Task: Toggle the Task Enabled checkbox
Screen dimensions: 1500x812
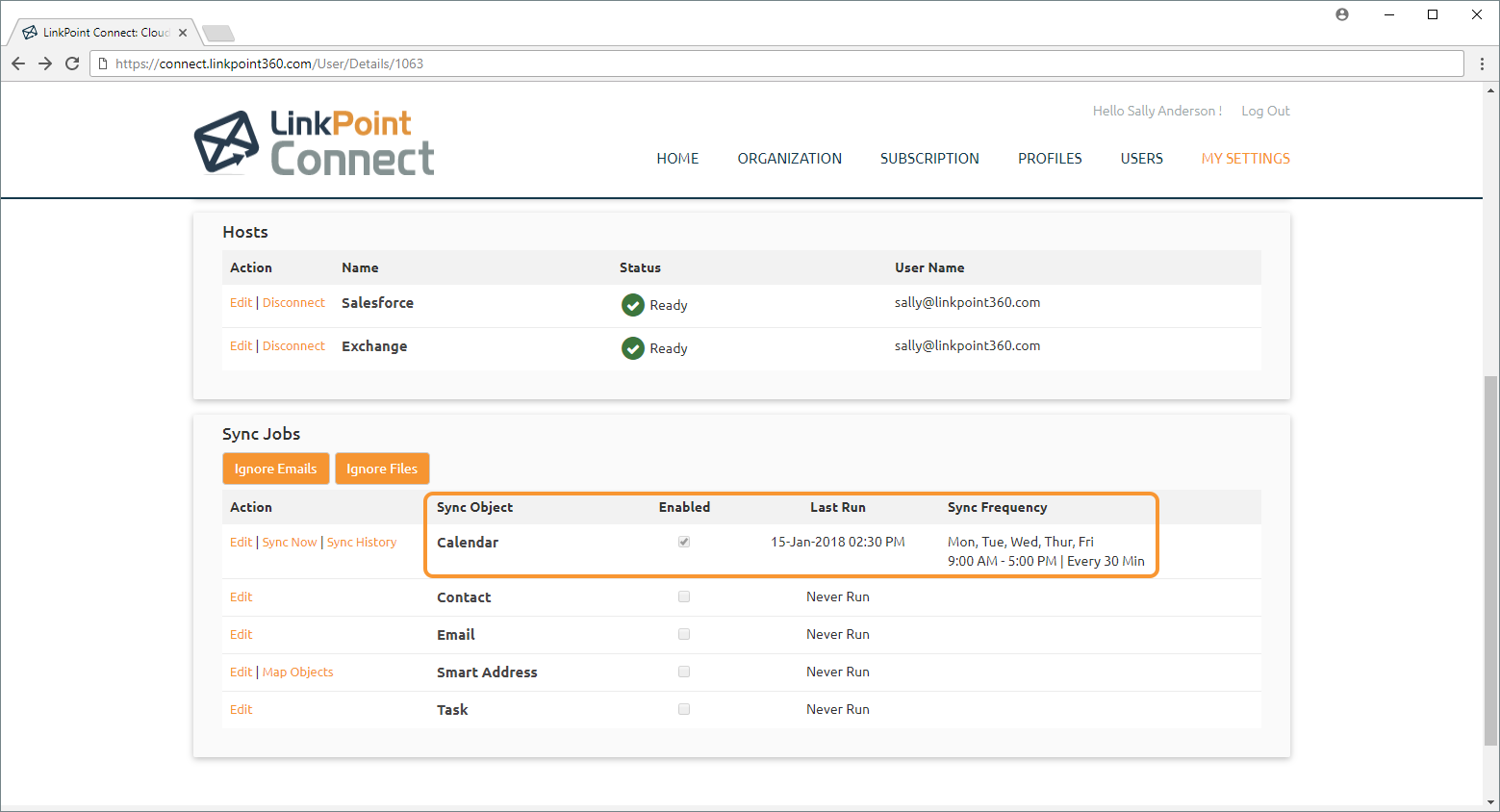Action: tap(684, 709)
